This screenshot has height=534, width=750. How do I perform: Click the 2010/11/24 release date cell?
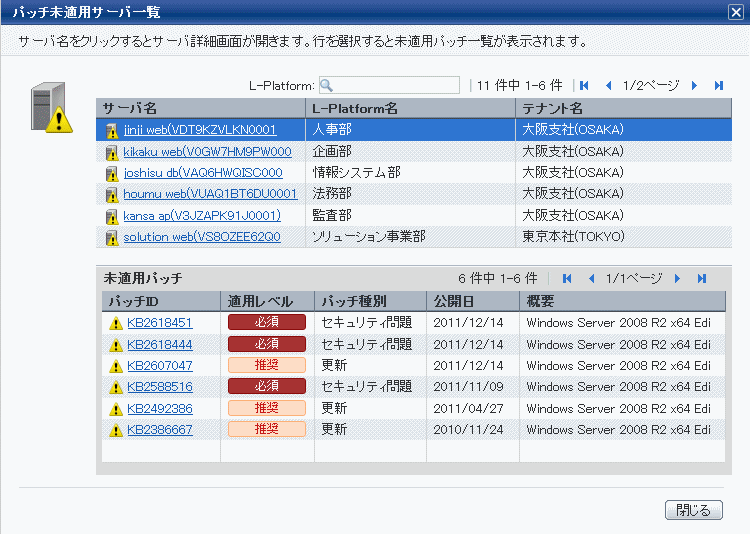click(x=473, y=430)
